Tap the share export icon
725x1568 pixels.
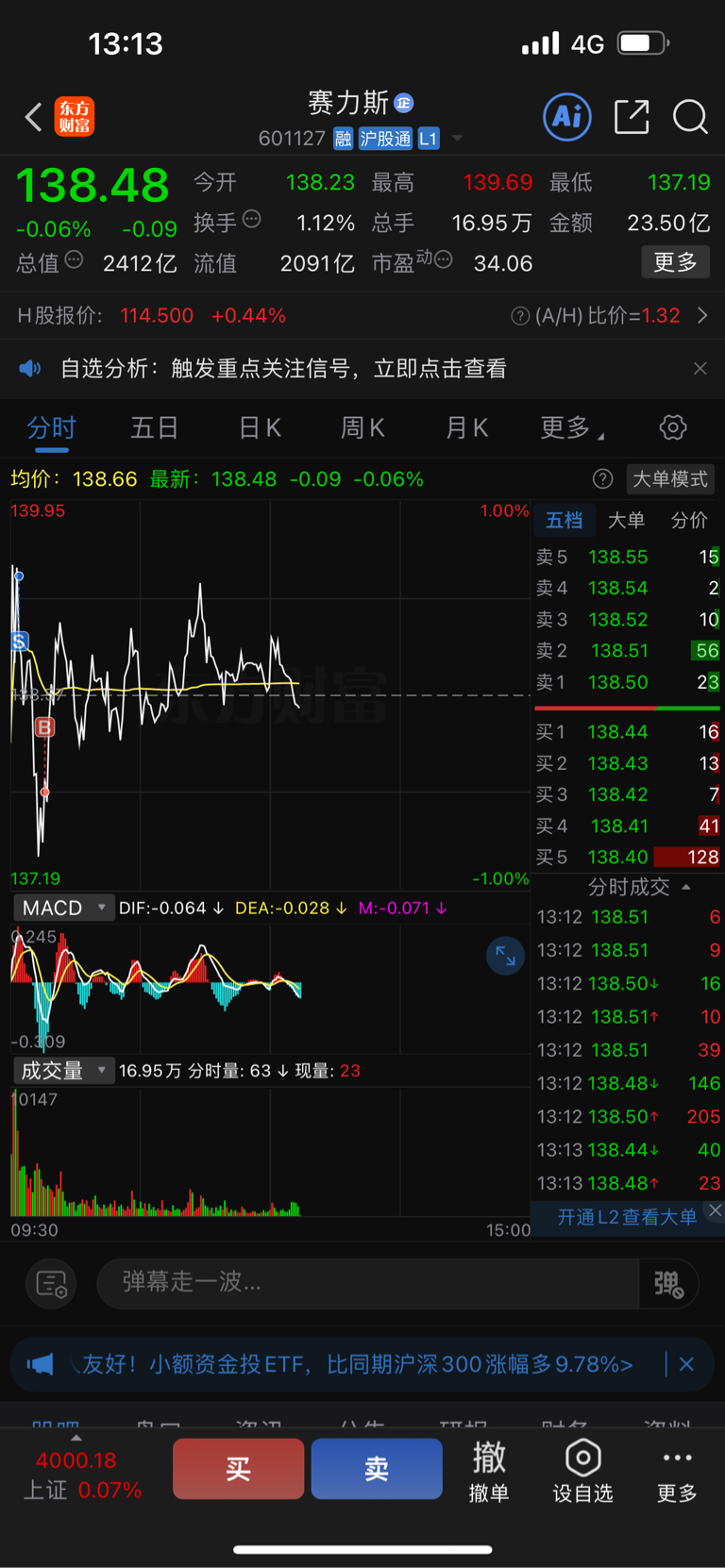(x=632, y=117)
